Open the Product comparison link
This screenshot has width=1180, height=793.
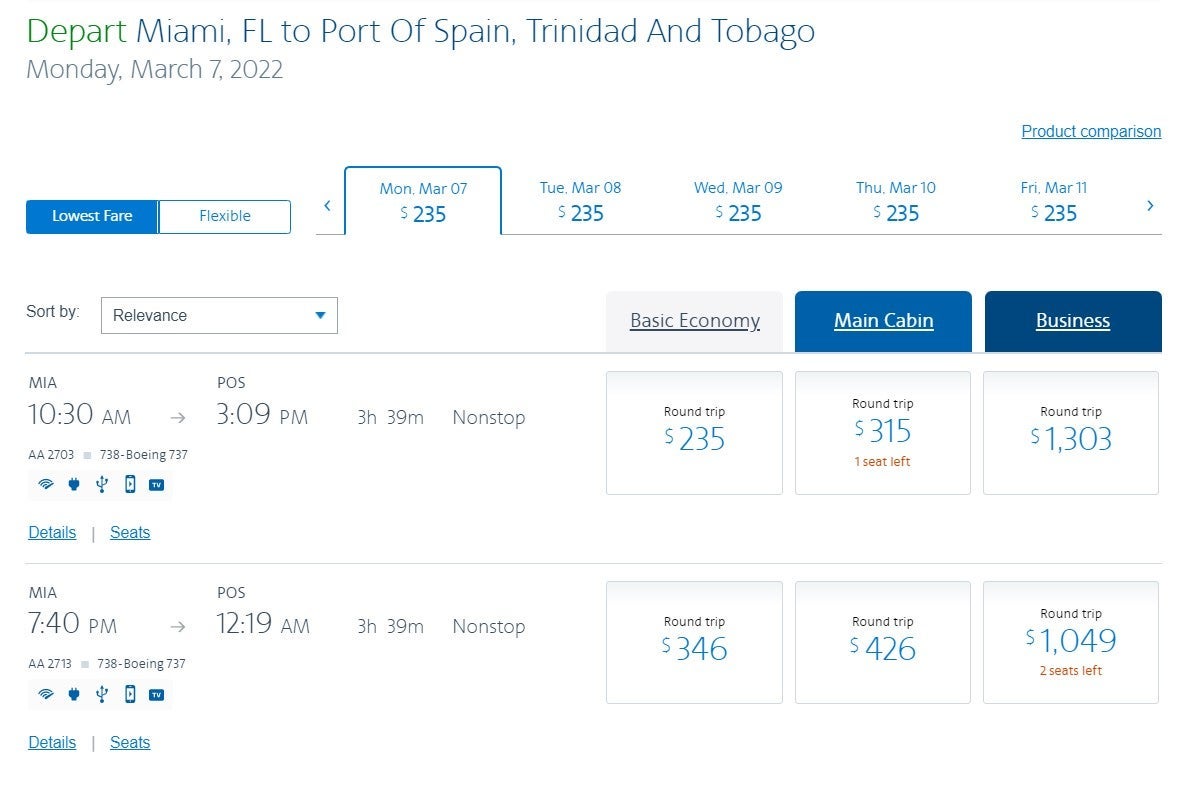1091,131
